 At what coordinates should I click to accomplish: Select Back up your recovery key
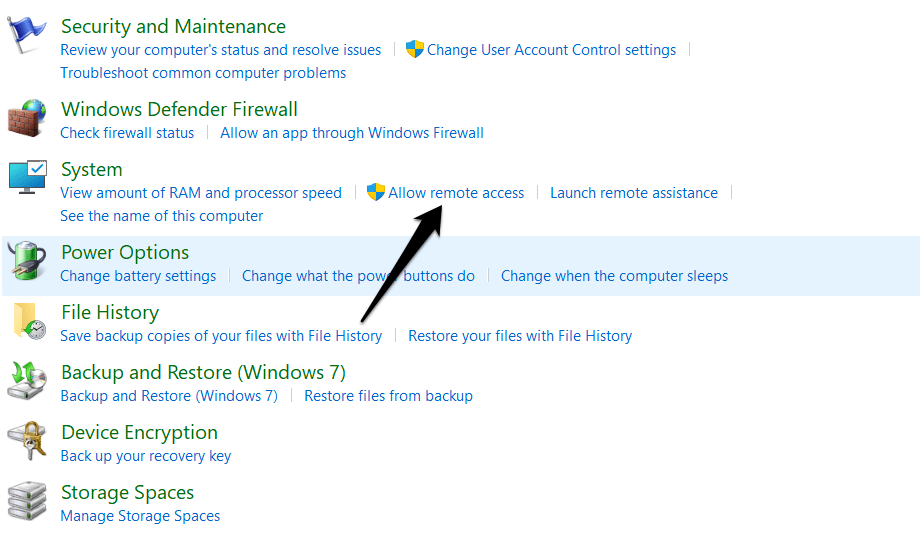coord(146,456)
